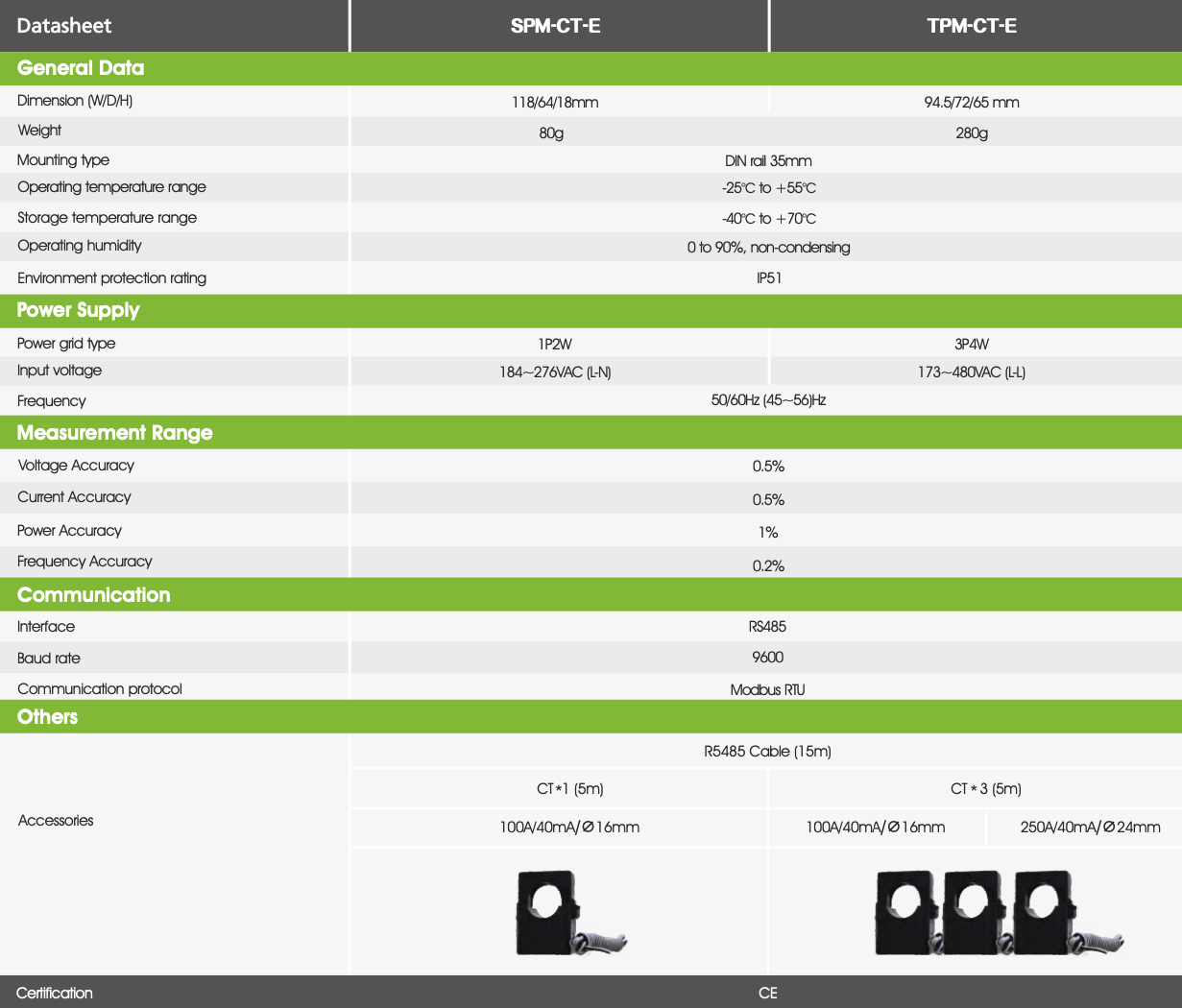Screen dimensions: 1182x1008
Task: Click the Environment protection rating label
Action: [x=111, y=278]
